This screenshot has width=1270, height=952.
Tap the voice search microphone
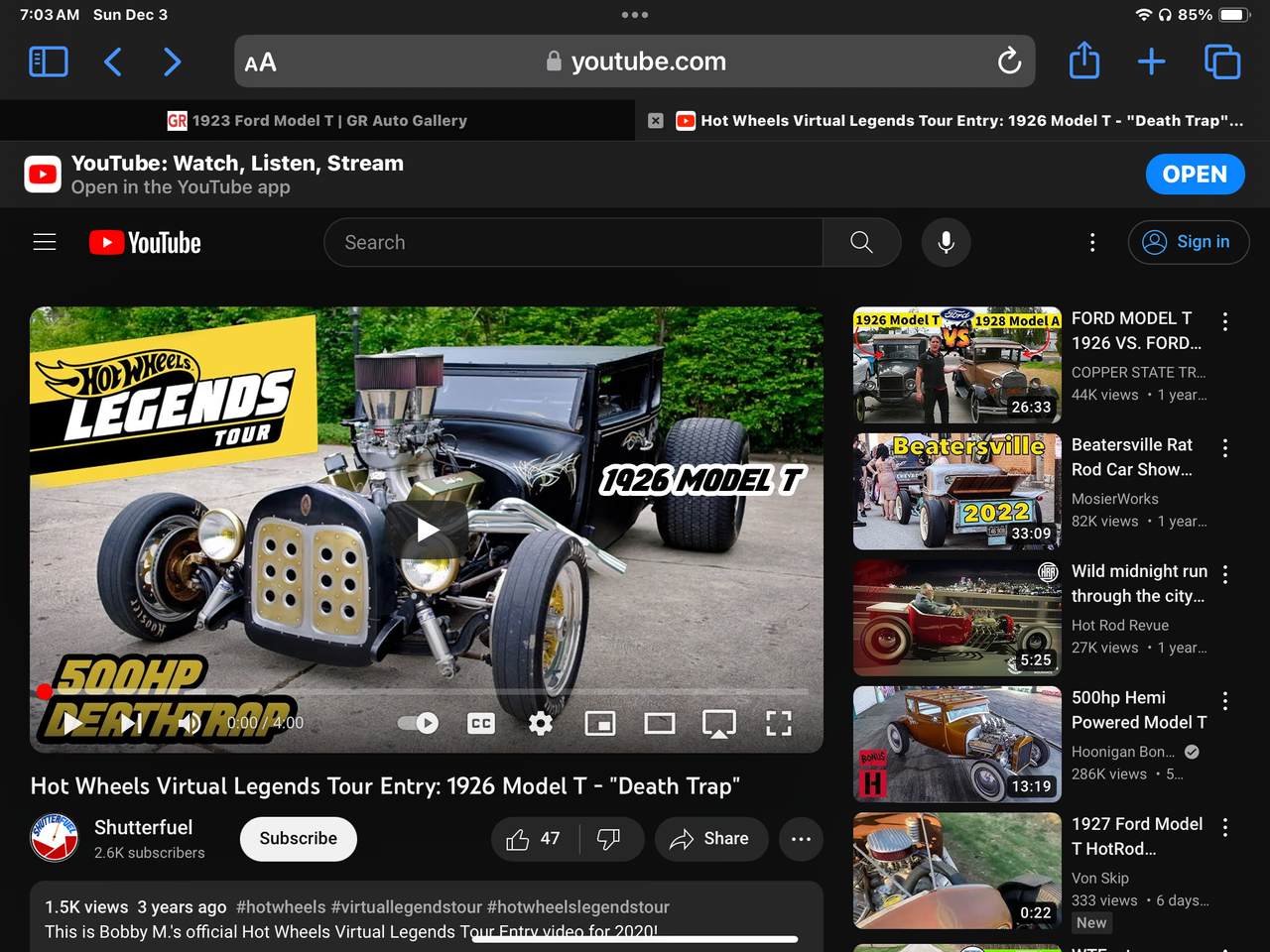946,242
